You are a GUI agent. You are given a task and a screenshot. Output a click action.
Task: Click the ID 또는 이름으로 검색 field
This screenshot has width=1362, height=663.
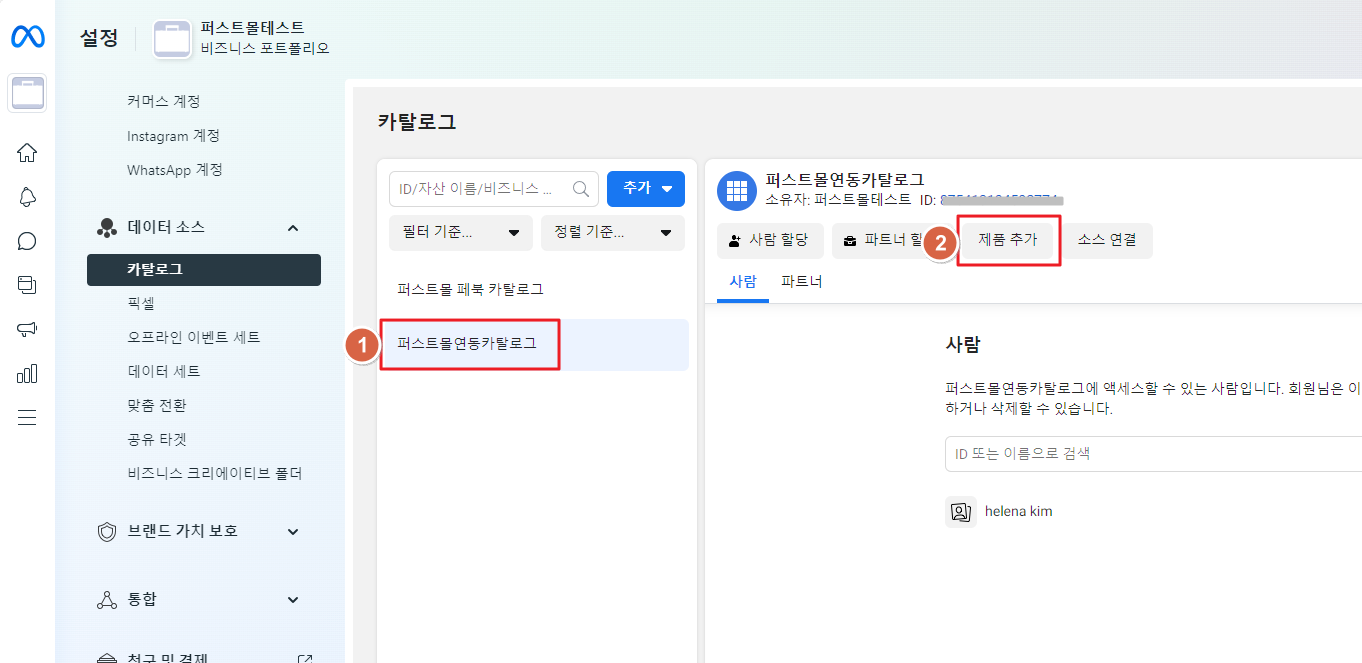1153,454
